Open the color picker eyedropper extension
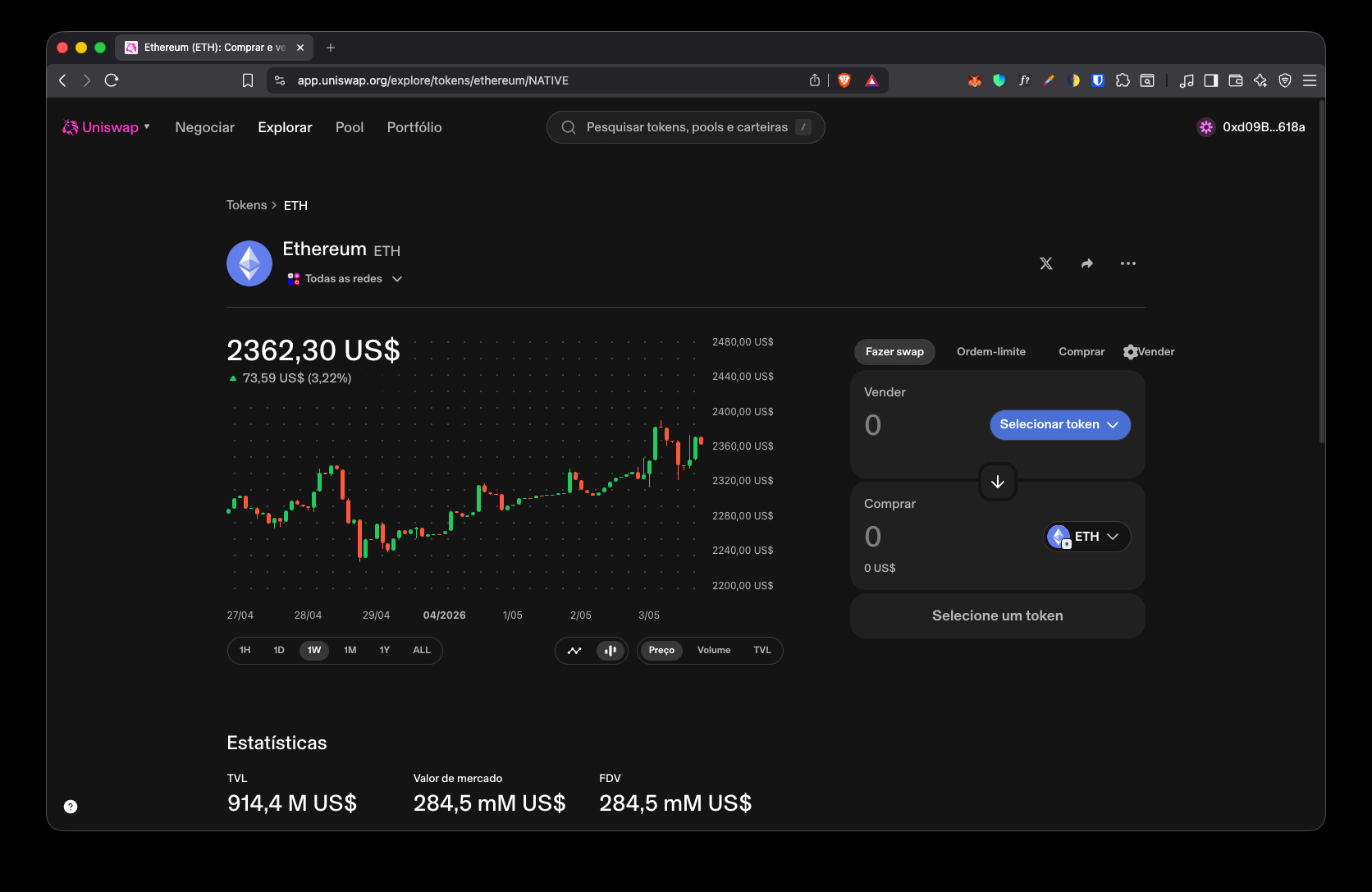The image size is (1372, 892). tap(1049, 80)
